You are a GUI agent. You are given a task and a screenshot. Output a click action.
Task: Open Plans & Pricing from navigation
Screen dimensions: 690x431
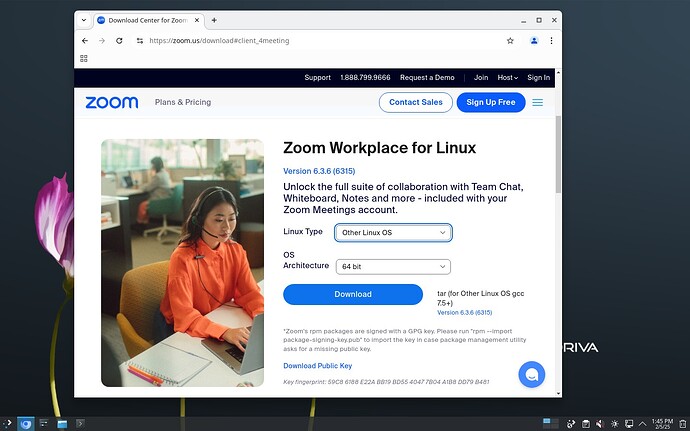[183, 102]
